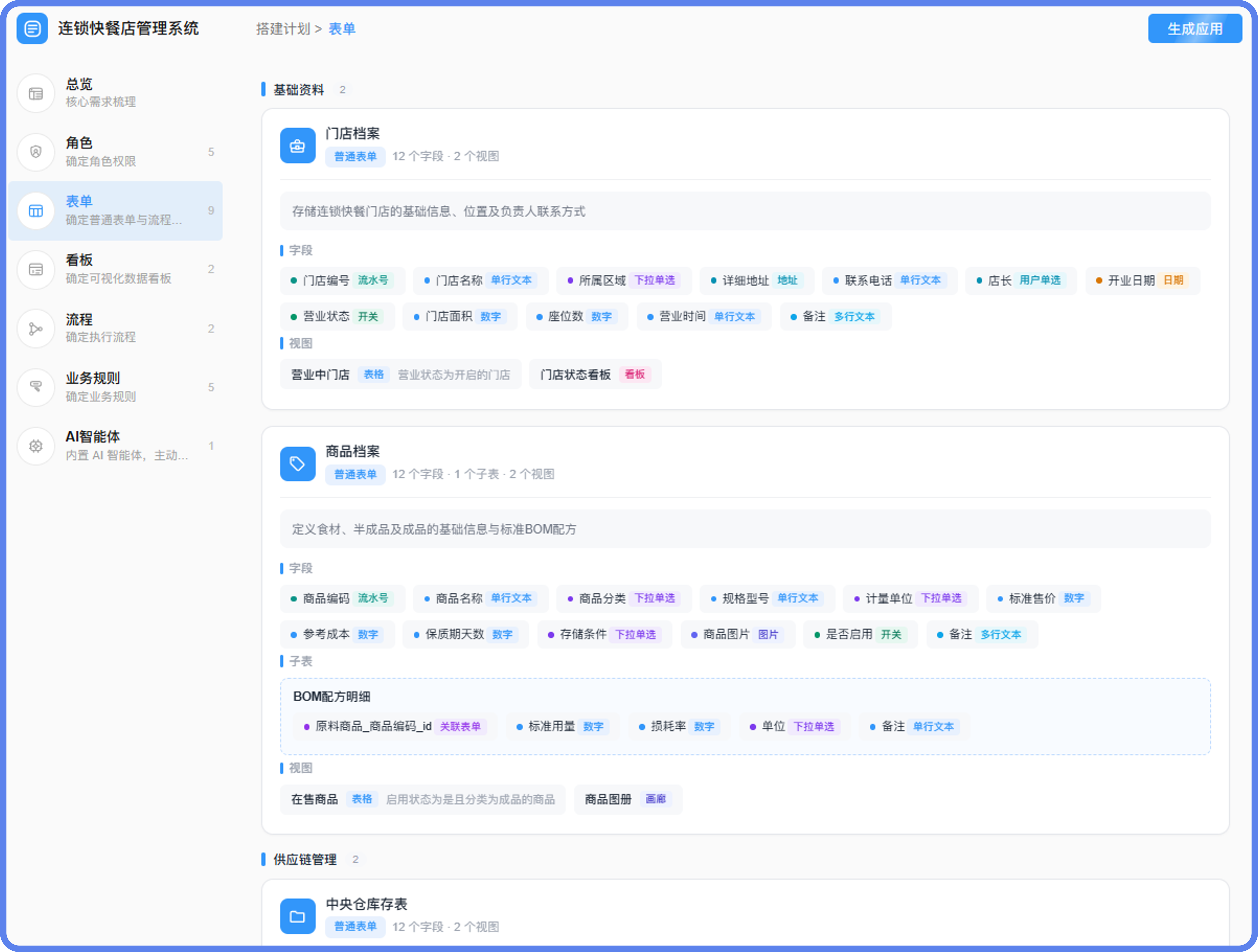Click the 生成应用 button
Screen dimensions: 1258x952
click(x=1194, y=28)
